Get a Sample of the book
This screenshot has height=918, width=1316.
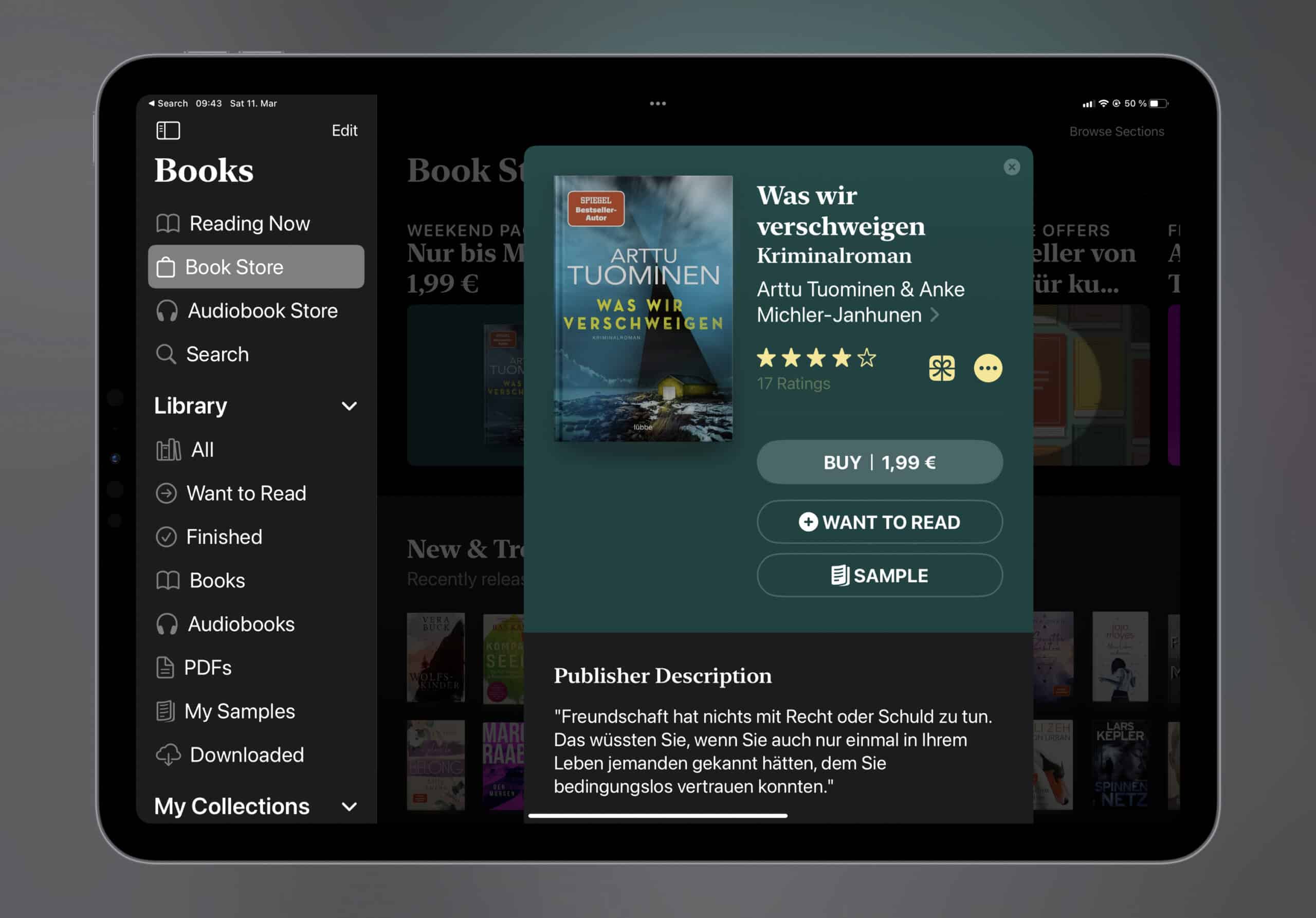point(880,575)
